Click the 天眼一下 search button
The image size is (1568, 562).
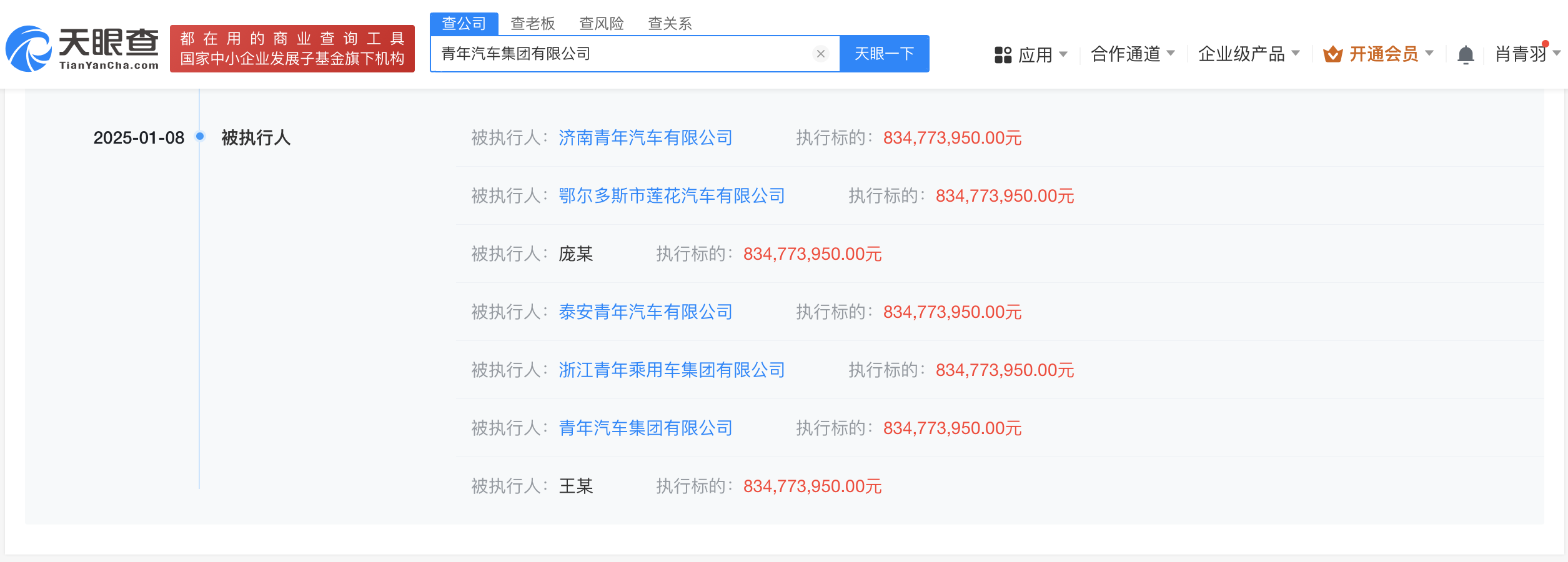tap(884, 54)
